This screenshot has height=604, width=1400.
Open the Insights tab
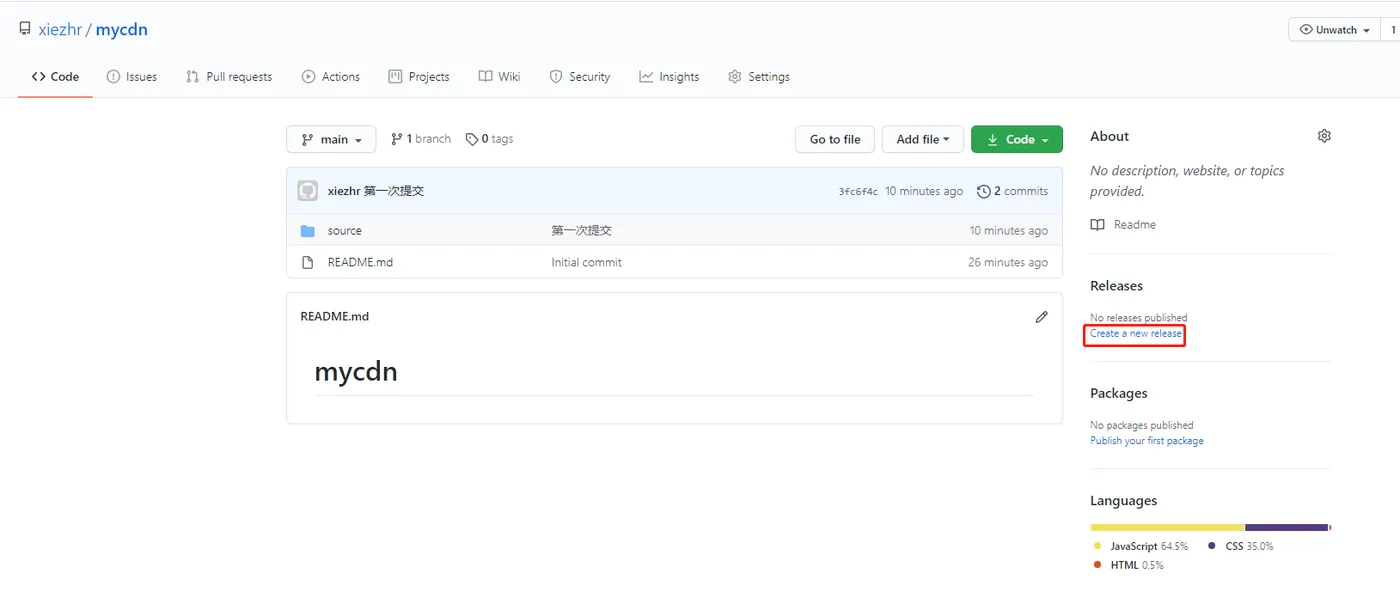click(x=669, y=76)
